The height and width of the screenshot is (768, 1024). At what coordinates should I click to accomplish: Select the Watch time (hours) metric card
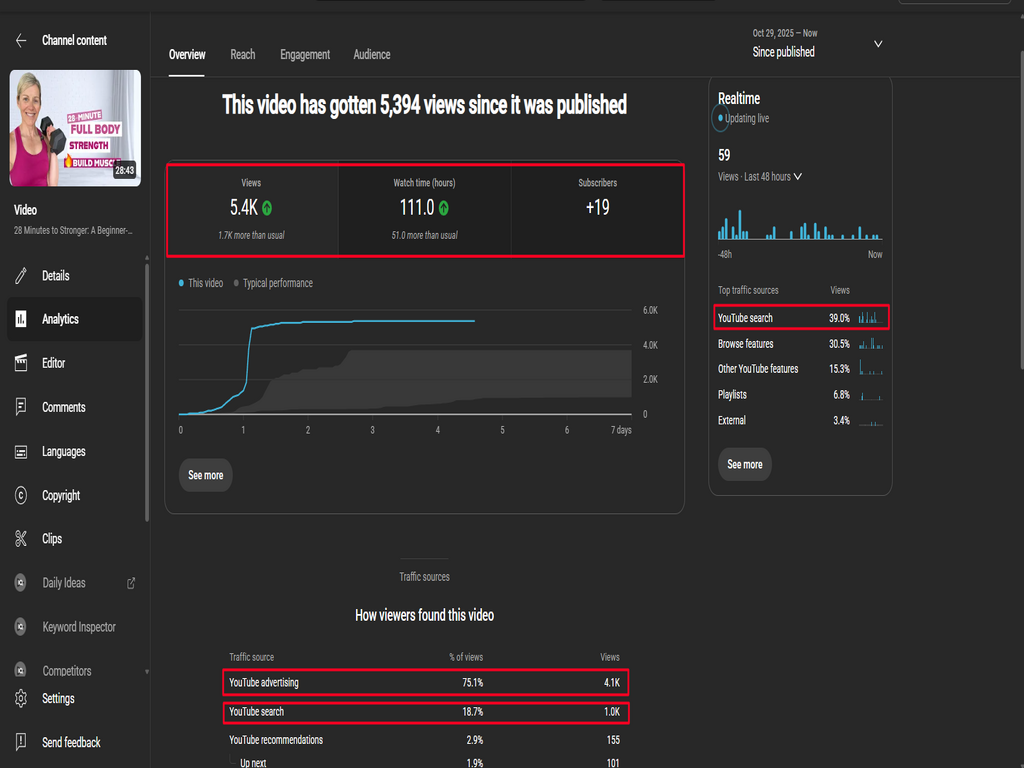[424, 210]
